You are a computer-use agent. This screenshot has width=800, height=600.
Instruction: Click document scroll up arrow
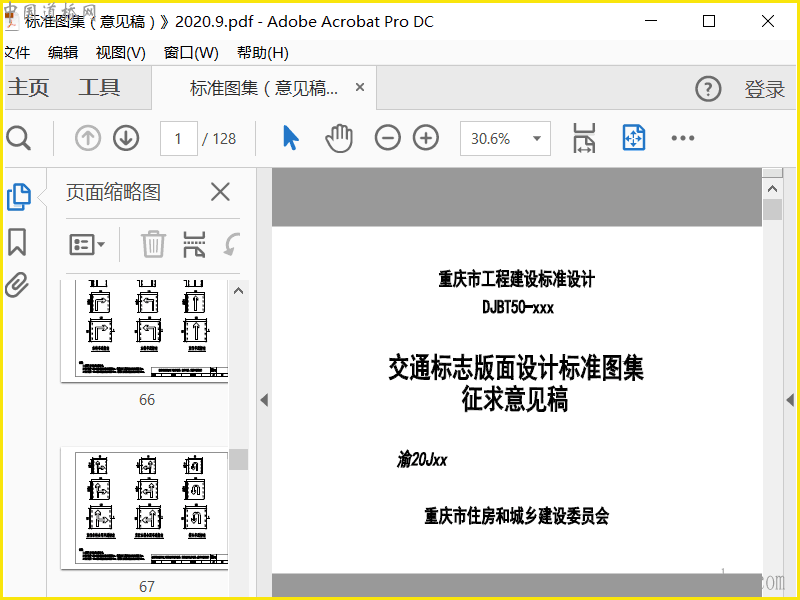point(772,189)
